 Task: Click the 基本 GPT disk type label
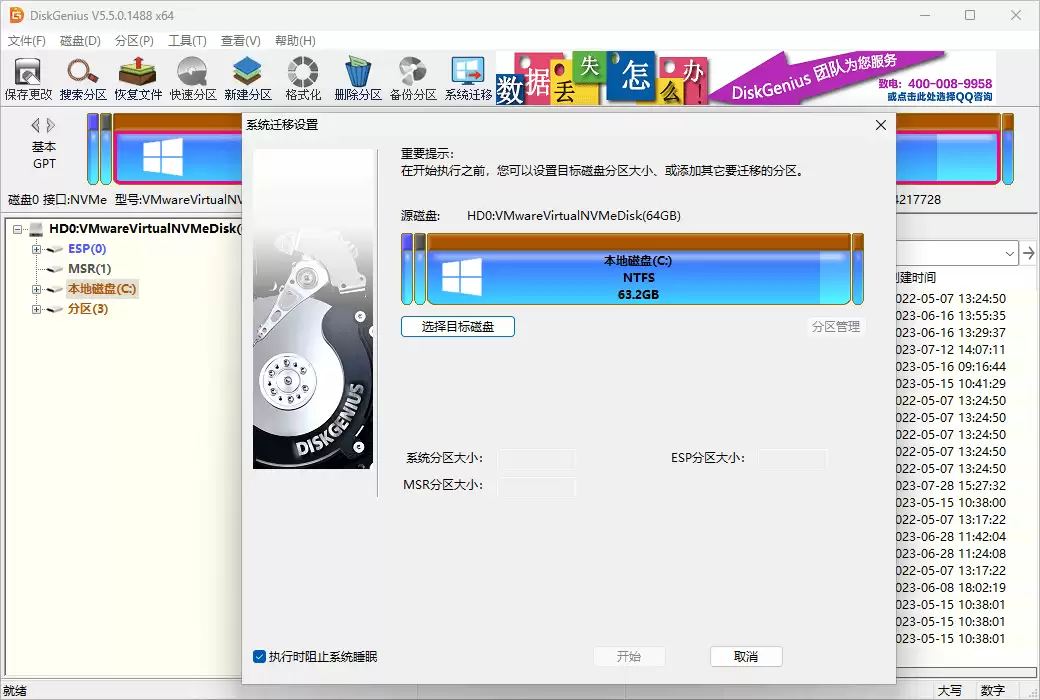click(44, 155)
